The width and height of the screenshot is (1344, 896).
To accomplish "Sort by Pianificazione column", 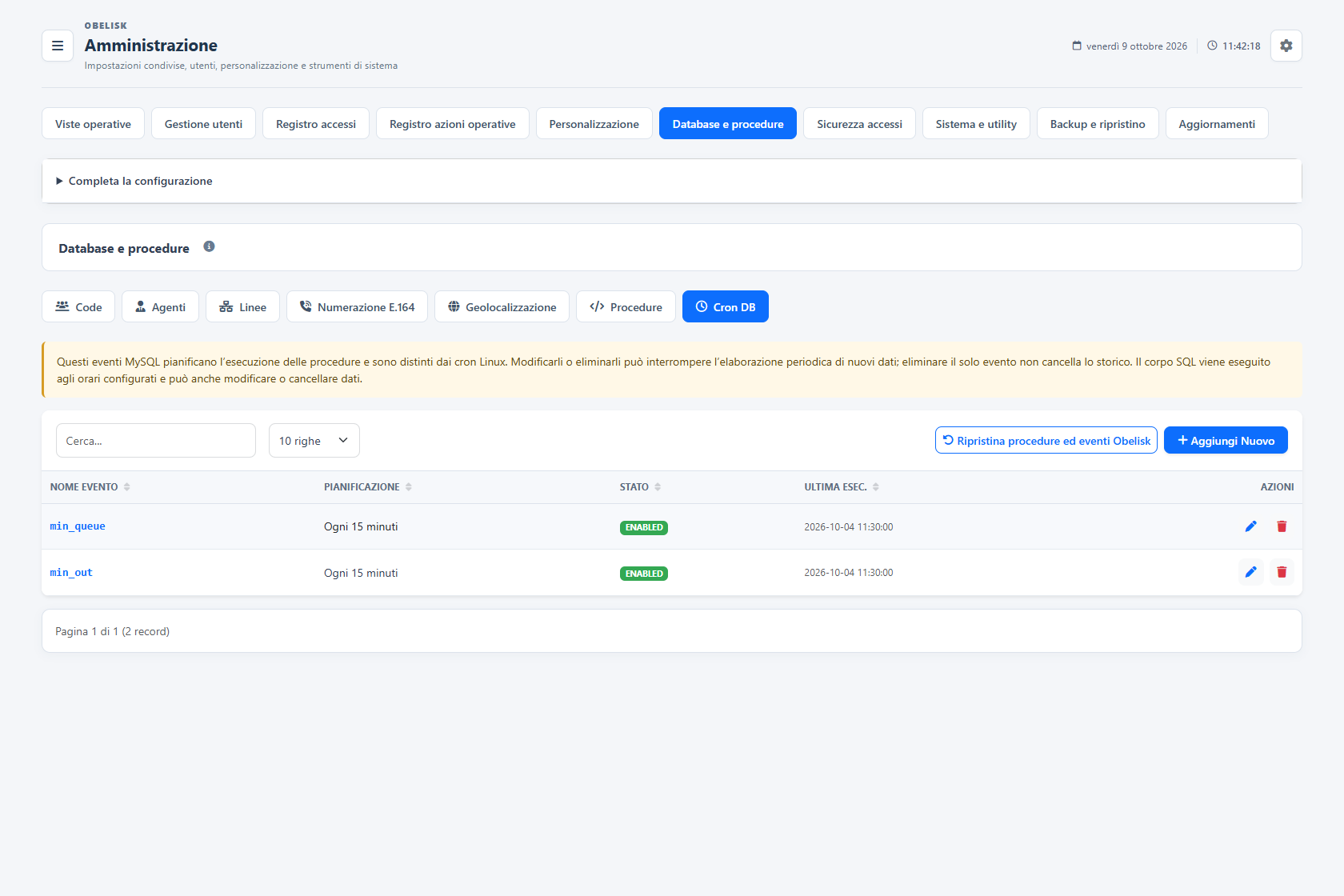I will [x=368, y=487].
